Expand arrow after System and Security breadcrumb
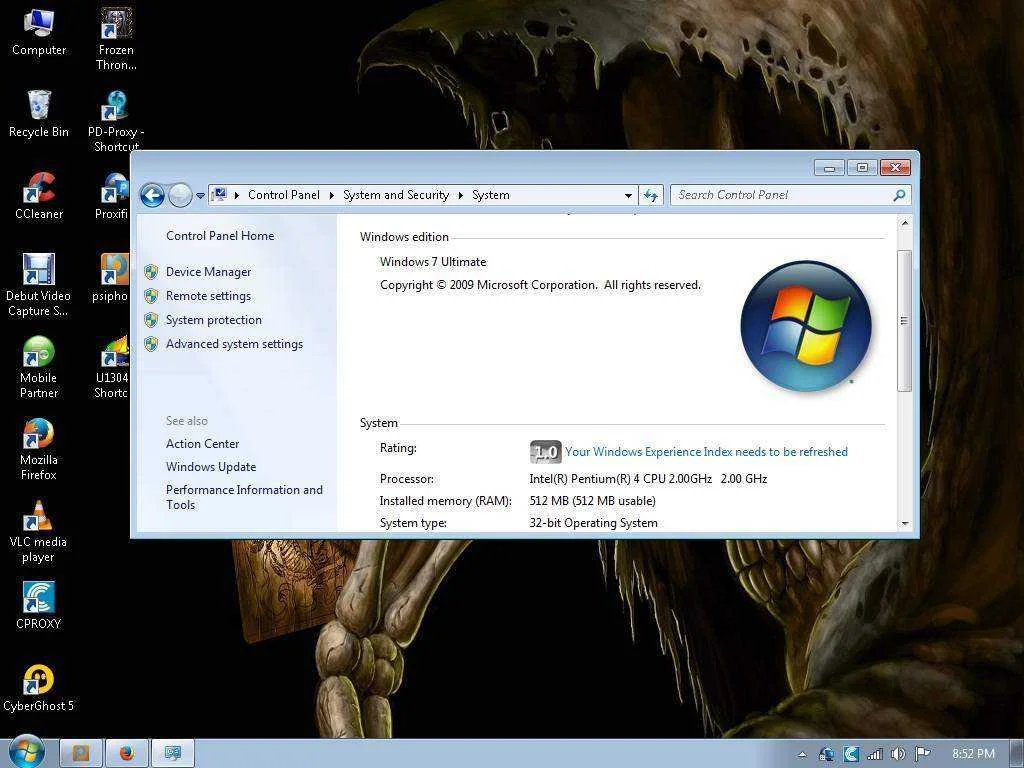 tap(460, 195)
